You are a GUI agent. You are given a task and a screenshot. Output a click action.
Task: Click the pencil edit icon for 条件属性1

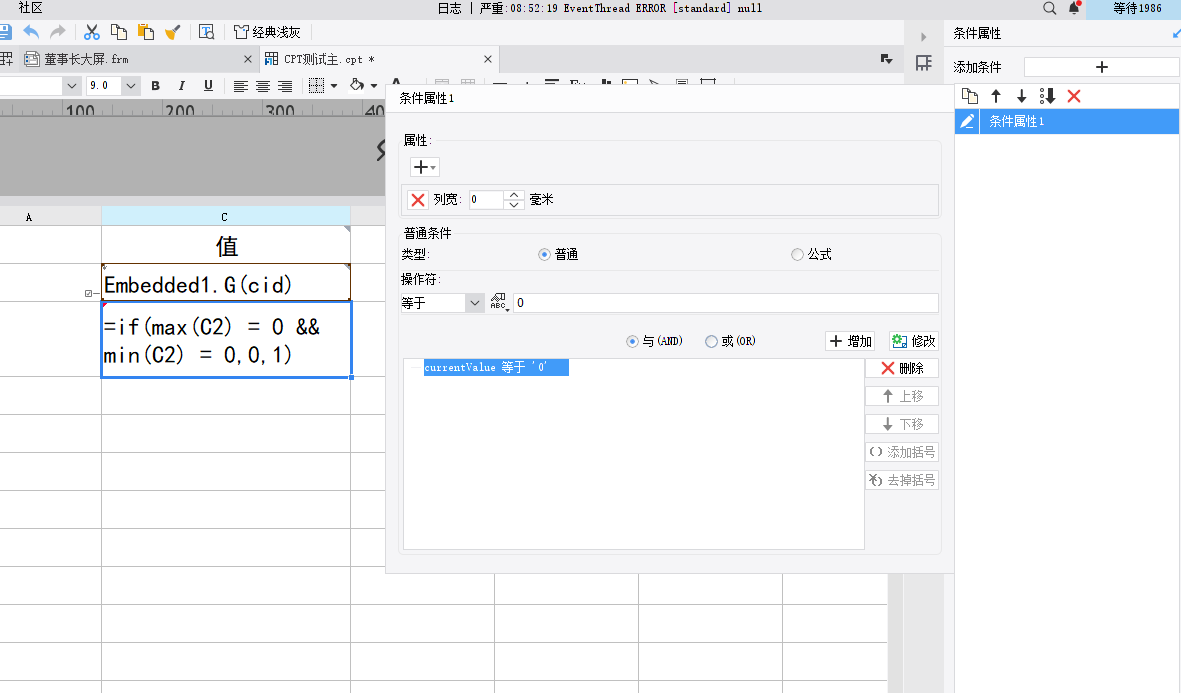[967, 121]
